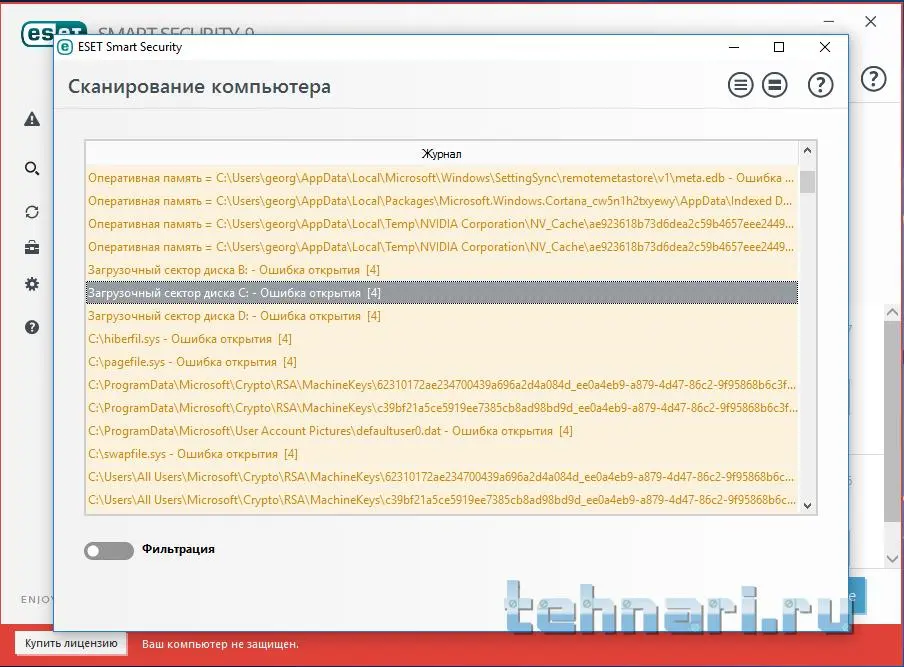This screenshot has width=904, height=667.
Task: Select the meta.edb log entry
Action: click(442, 178)
